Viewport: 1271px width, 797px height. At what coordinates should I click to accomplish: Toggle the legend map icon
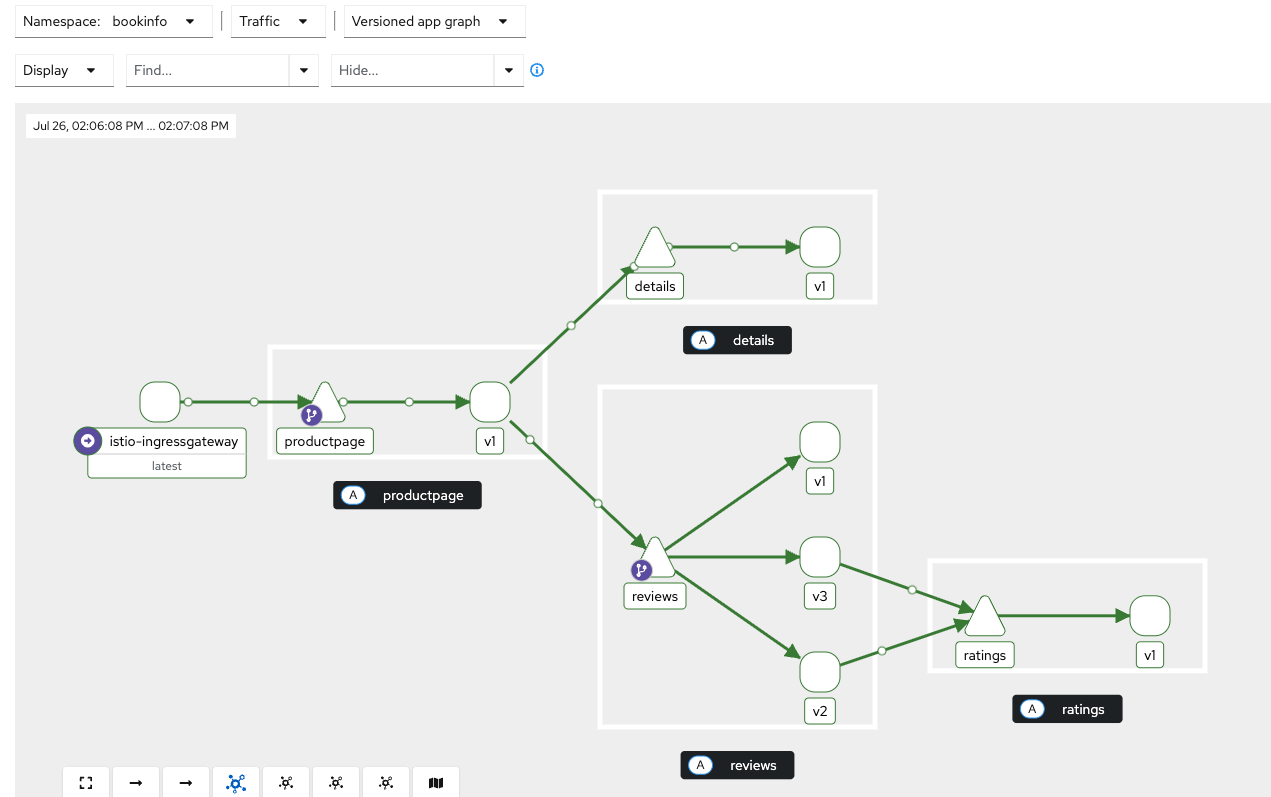point(436,783)
